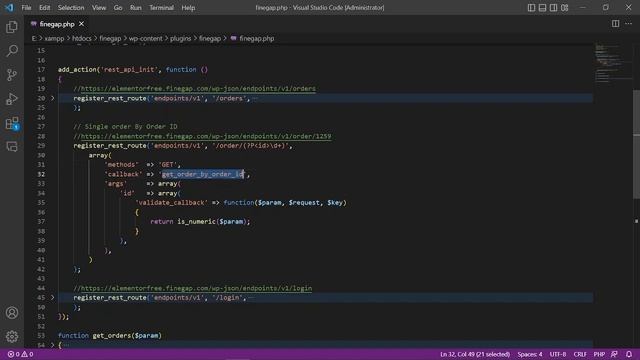Click the feedback icon in status bar
This screenshot has height=360, width=640.
(x=614, y=354)
